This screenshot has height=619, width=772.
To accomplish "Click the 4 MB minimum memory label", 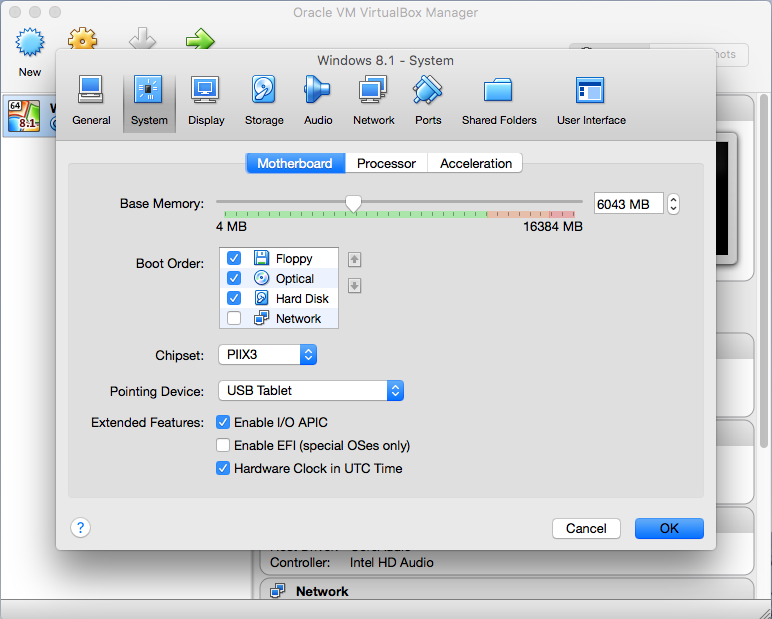I will (x=231, y=227).
